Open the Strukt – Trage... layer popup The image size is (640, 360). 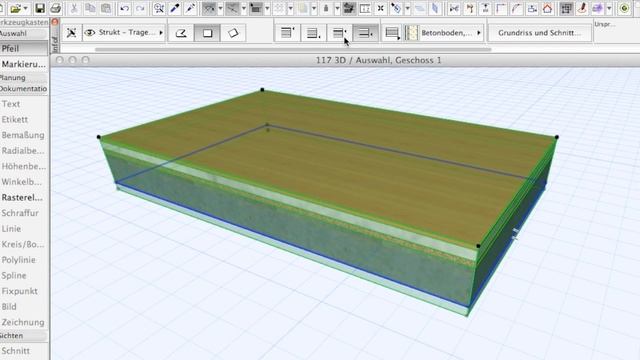(x=124, y=33)
